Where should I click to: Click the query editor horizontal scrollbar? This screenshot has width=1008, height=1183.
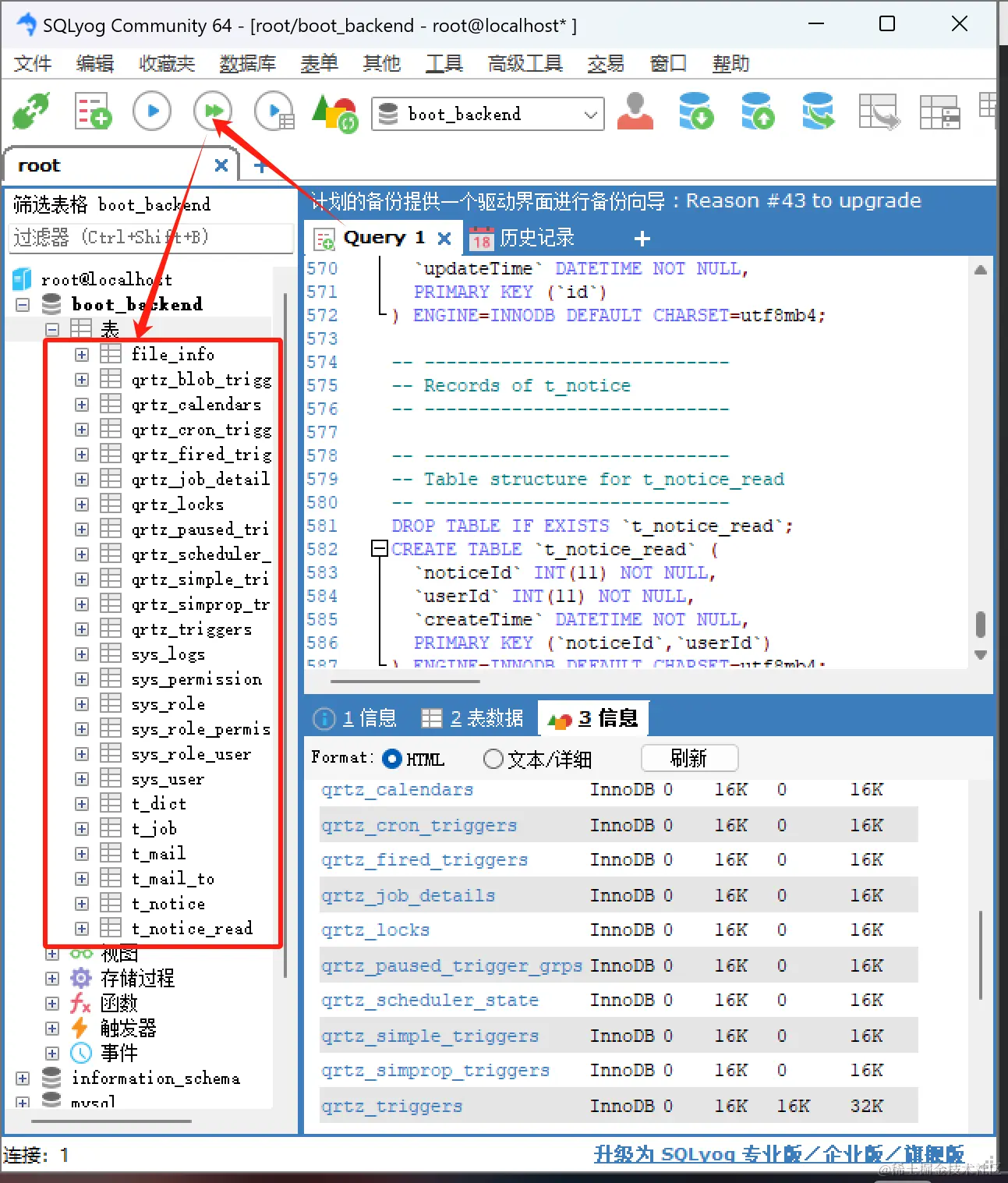pyautogui.click(x=404, y=681)
